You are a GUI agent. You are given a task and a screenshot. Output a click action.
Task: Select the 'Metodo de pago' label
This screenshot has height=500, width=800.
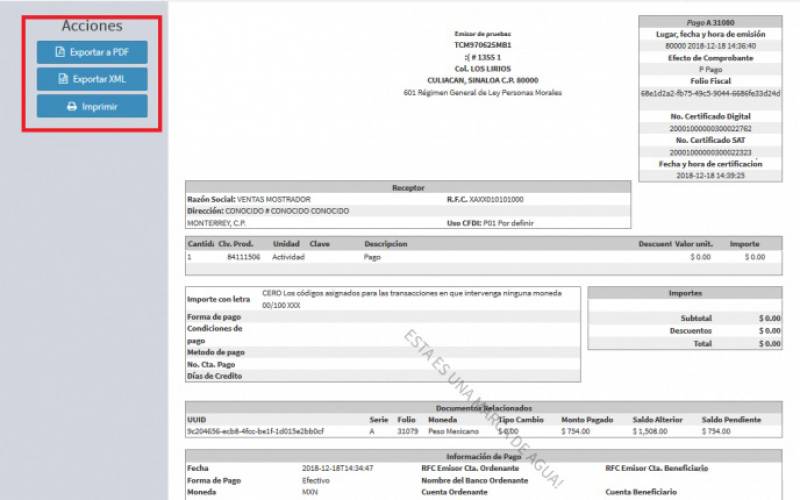point(216,352)
